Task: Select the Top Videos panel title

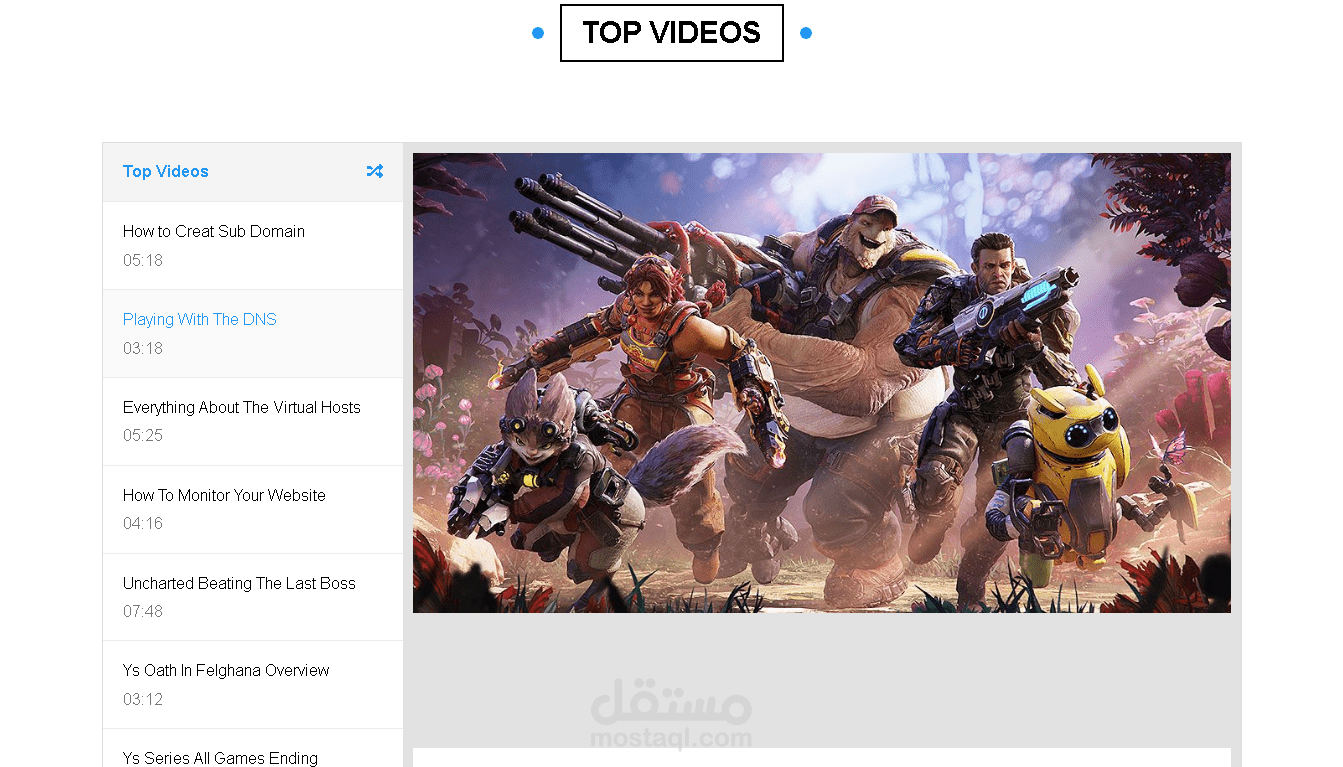Action: click(x=166, y=171)
